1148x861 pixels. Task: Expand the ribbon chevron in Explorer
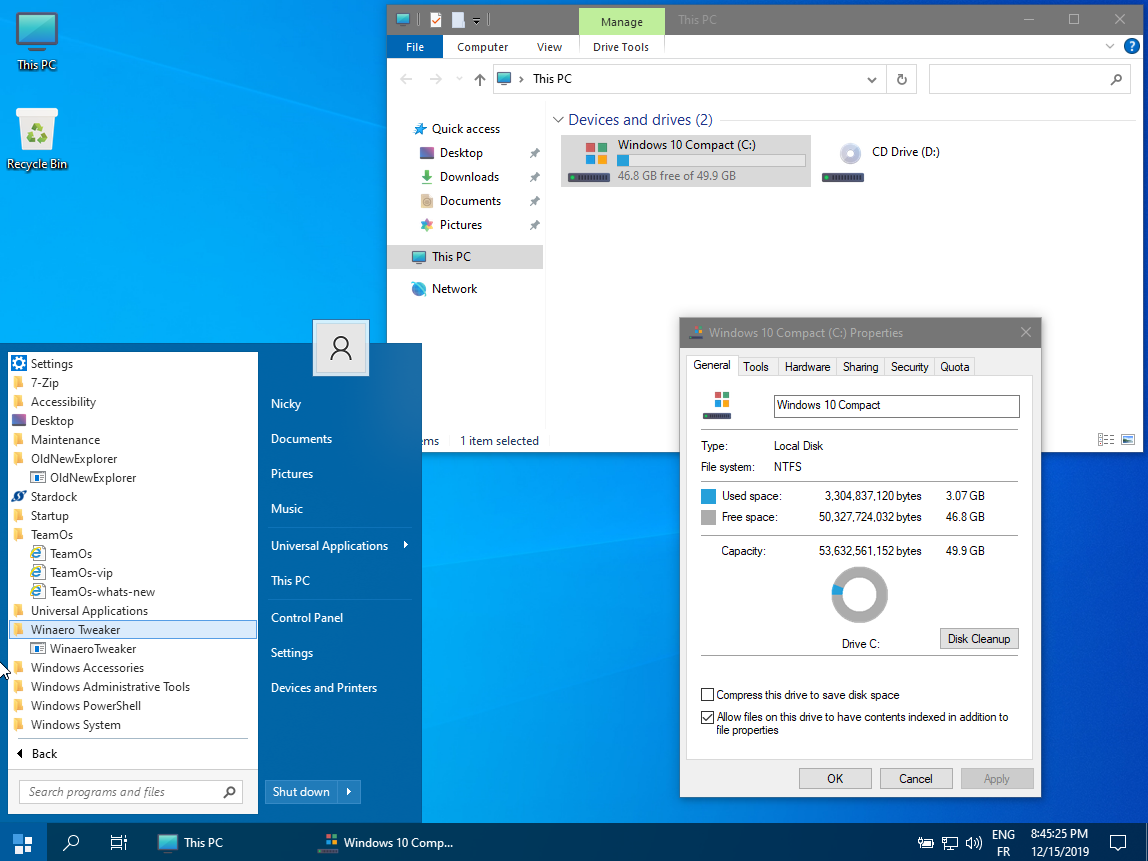pyautogui.click(x=1109, y=47)
